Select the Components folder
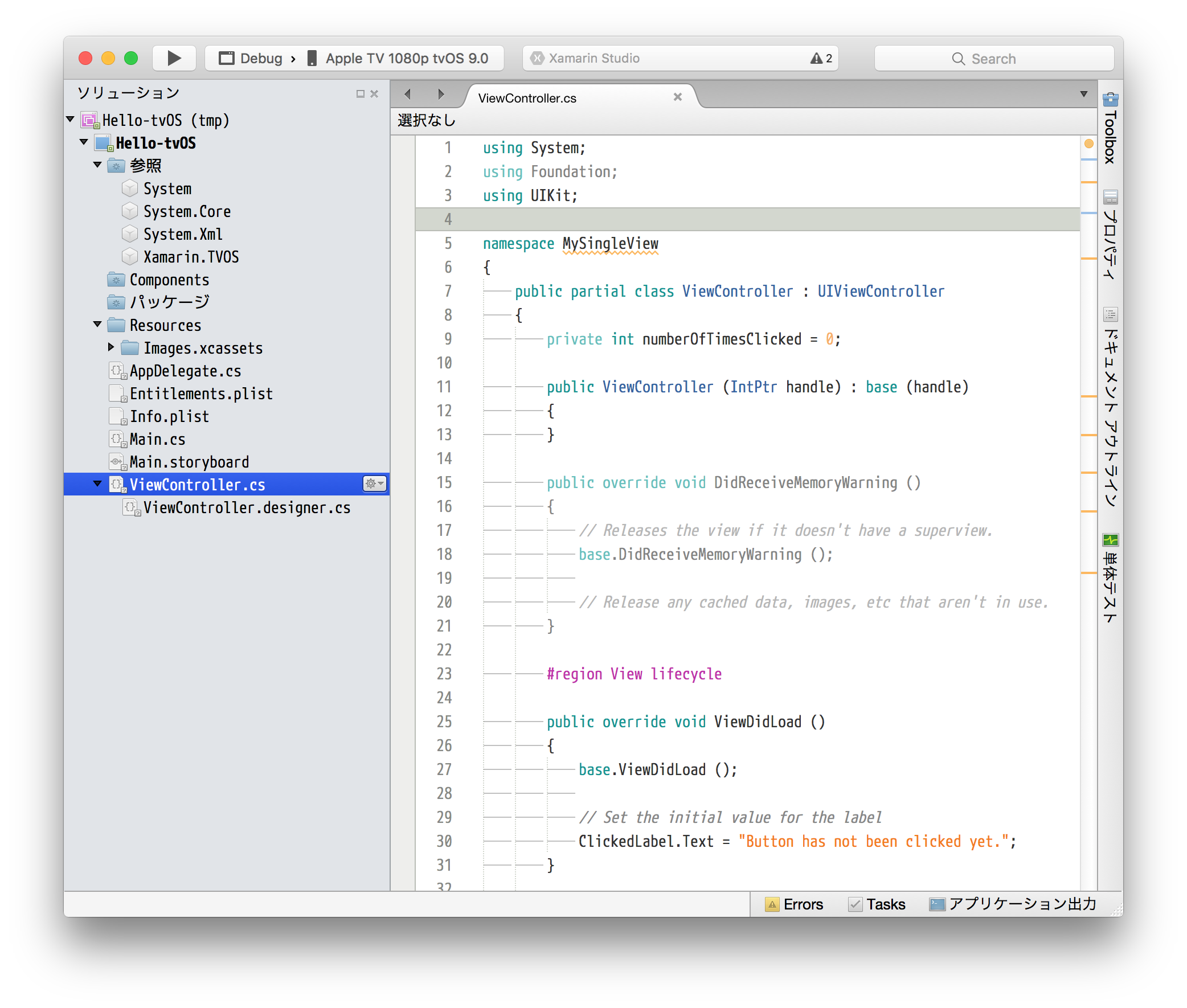Image resolution: width=1187 pixels, height=1008 pixels. (x=169, y=280)
